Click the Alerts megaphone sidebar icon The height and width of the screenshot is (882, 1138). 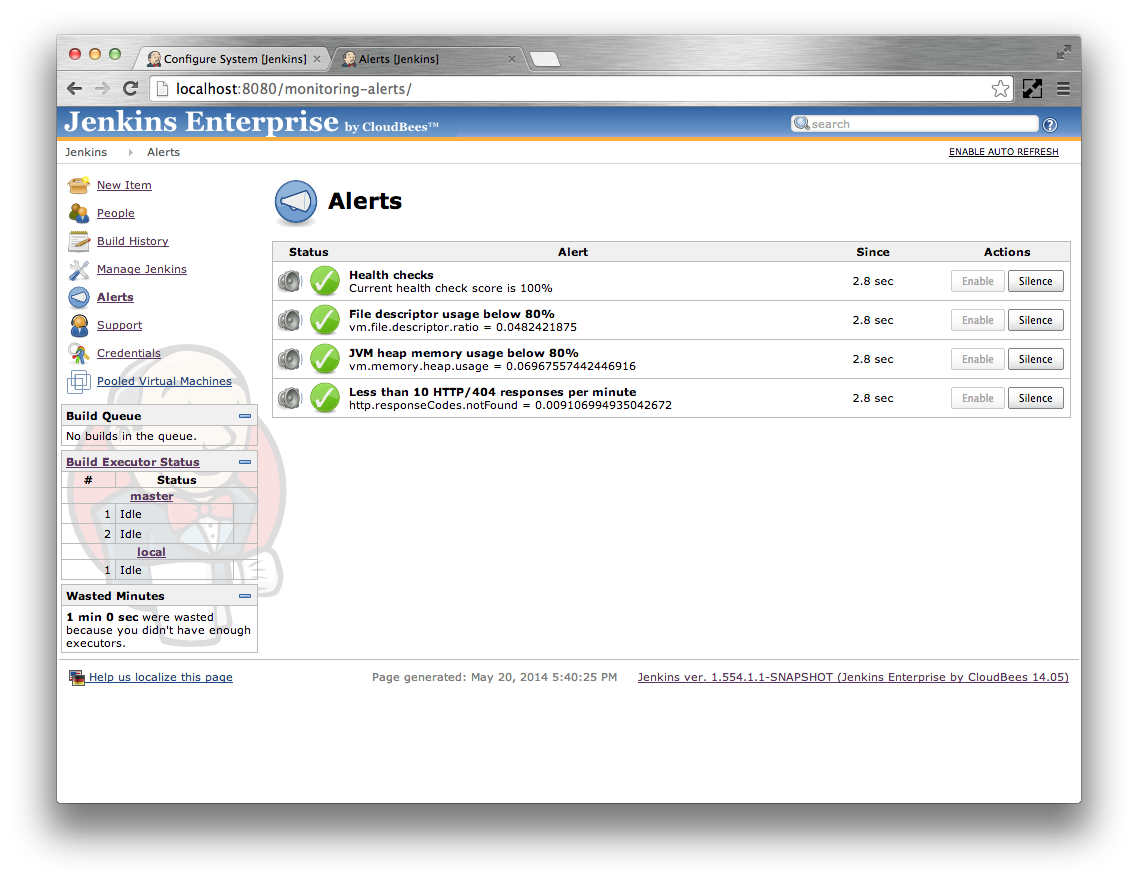78,297
